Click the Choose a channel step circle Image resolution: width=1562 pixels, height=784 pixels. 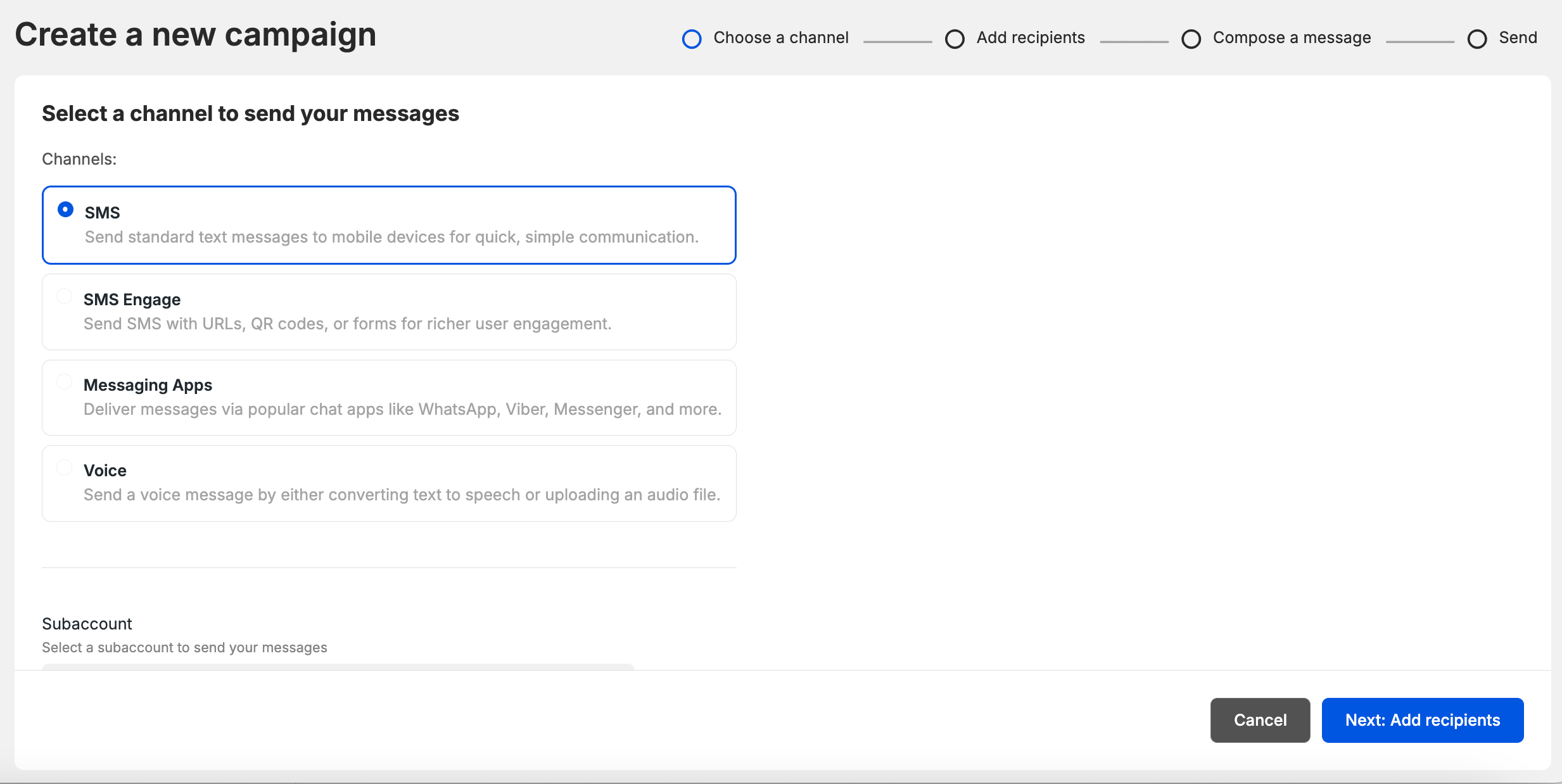pos(692,39)
